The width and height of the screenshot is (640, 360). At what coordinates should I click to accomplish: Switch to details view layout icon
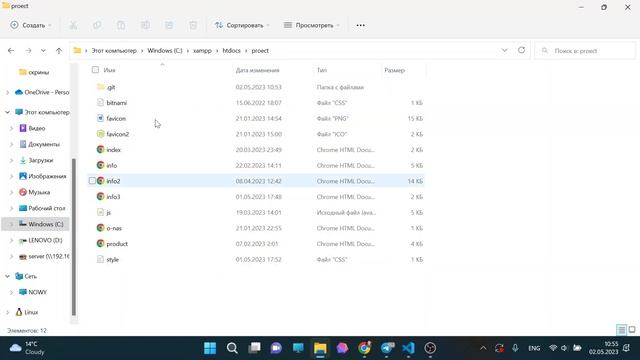[x=621, y=330]
